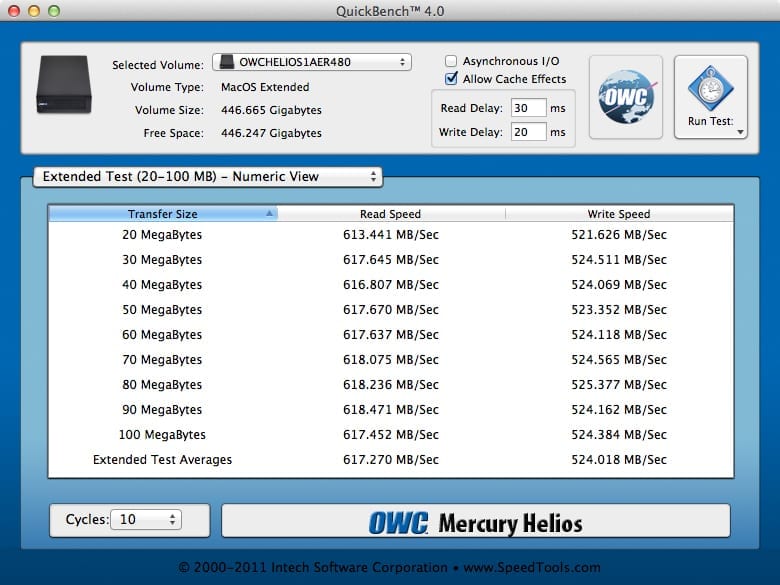Viewport: 780px width, 585px height.
Task: Click the external drive image icon
Action: 64,87
